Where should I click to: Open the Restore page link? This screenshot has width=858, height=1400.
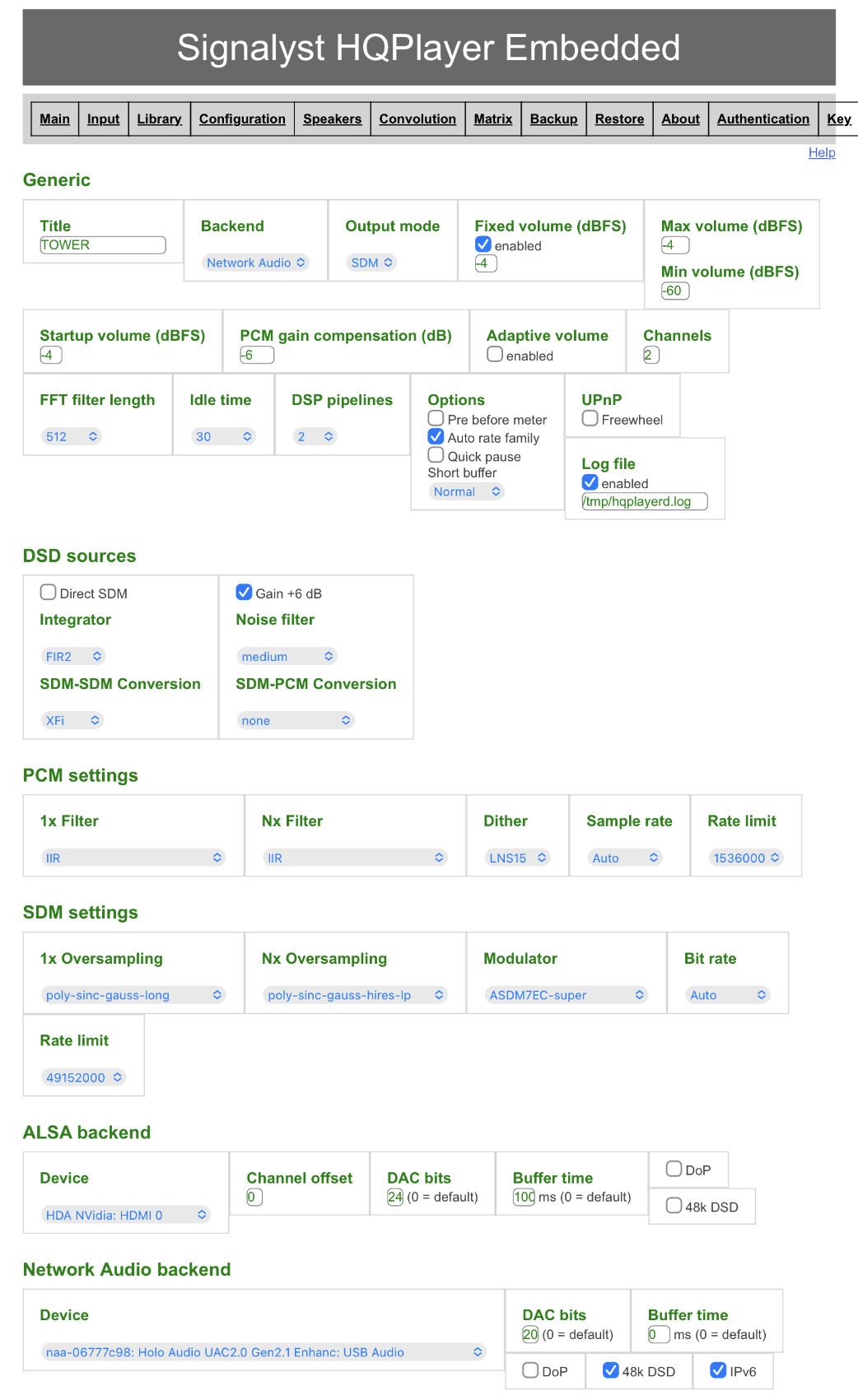click(620, 119)
